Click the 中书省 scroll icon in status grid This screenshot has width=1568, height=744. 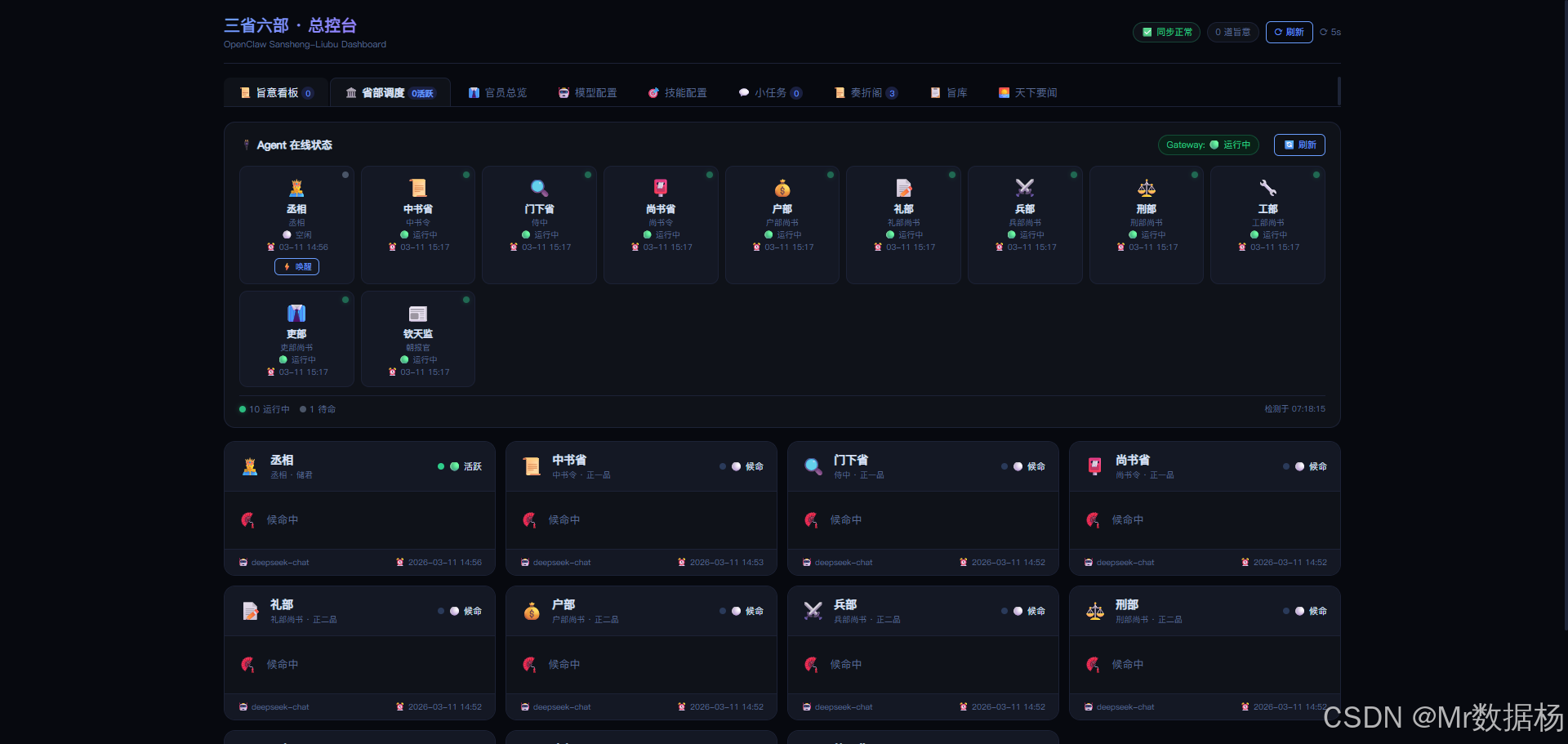(418, 188)
